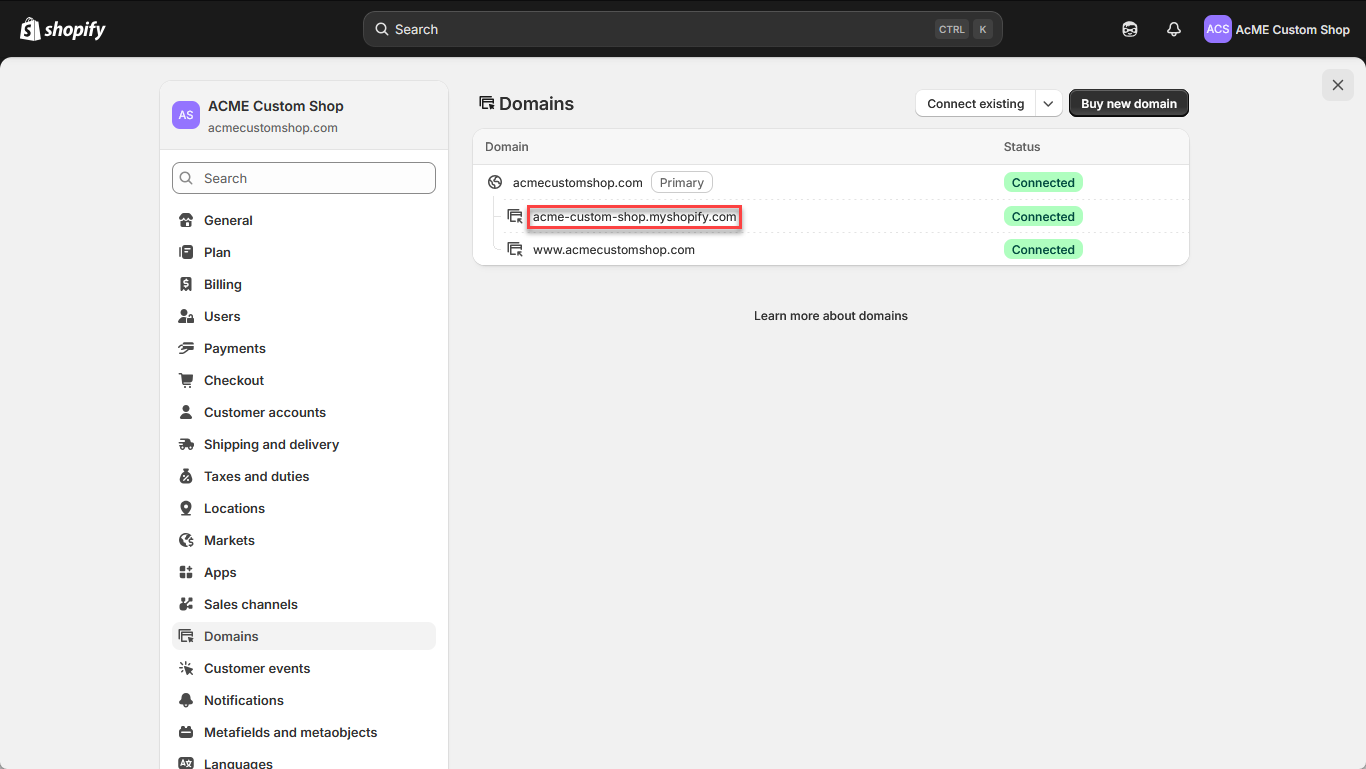Screen dimensions: 1366x769
Task: Select the Domains sidebar item
Action: point(304,636)
